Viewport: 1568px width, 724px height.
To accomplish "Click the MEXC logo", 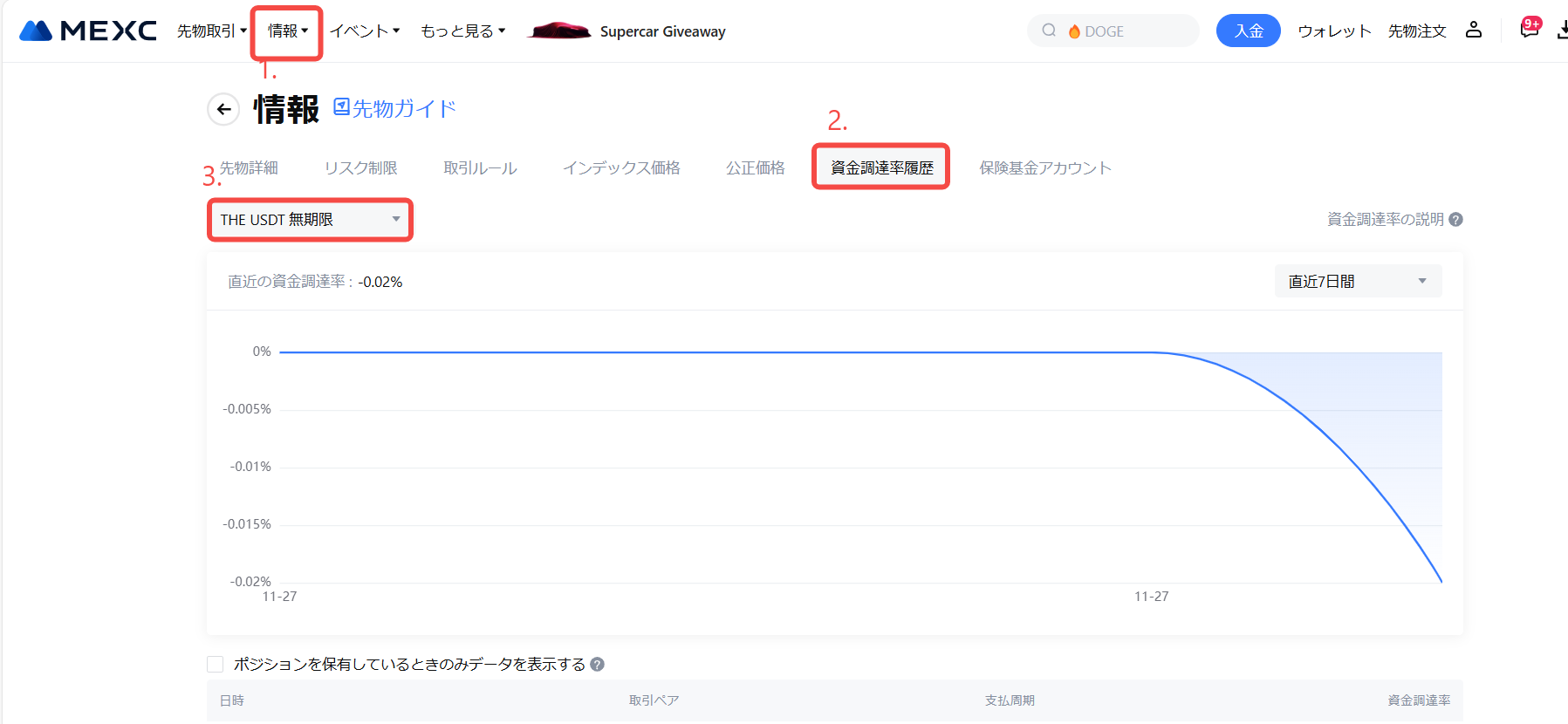I will coord(87,31).
